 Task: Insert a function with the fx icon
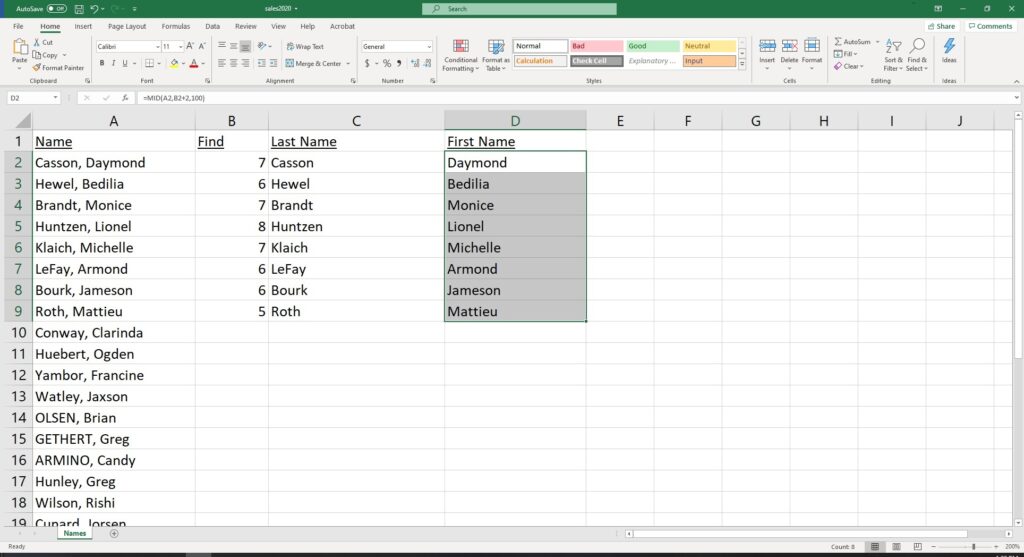pos(125,98)
